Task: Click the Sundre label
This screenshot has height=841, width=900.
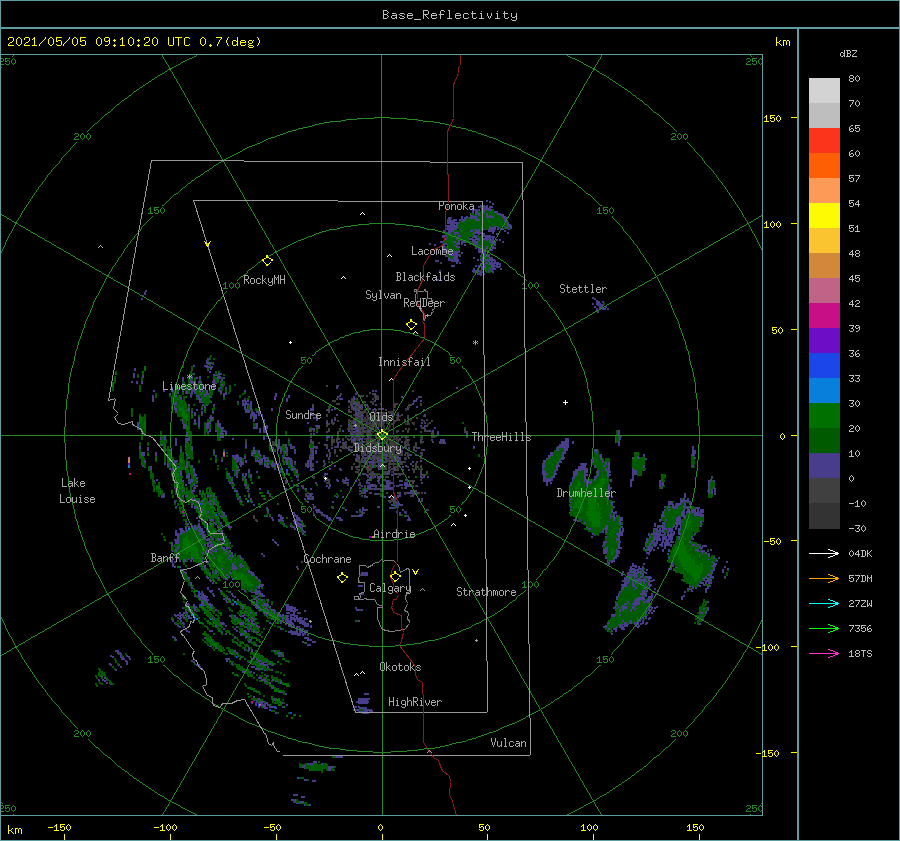Action: click(x=303, y=414)
